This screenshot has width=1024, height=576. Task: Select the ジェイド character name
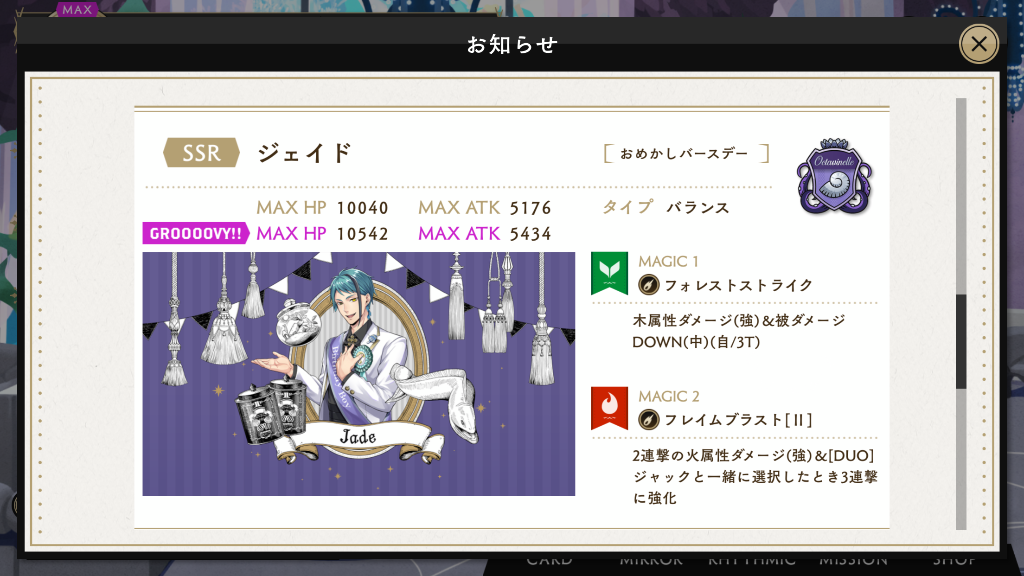(x=304, y=153)
